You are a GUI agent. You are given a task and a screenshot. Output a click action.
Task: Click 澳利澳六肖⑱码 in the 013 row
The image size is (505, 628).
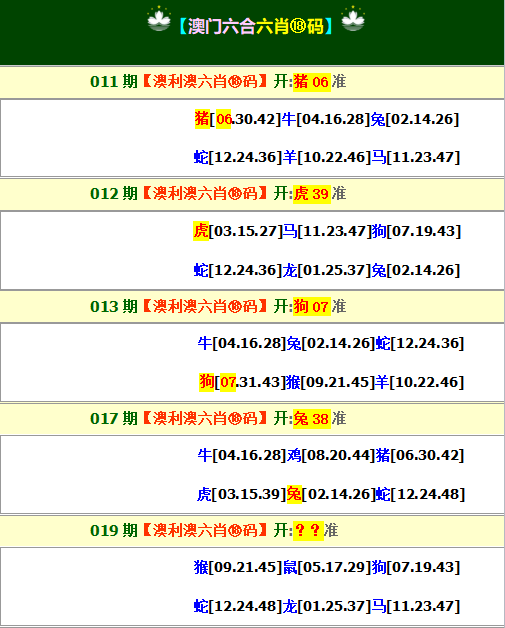(205, 306)
